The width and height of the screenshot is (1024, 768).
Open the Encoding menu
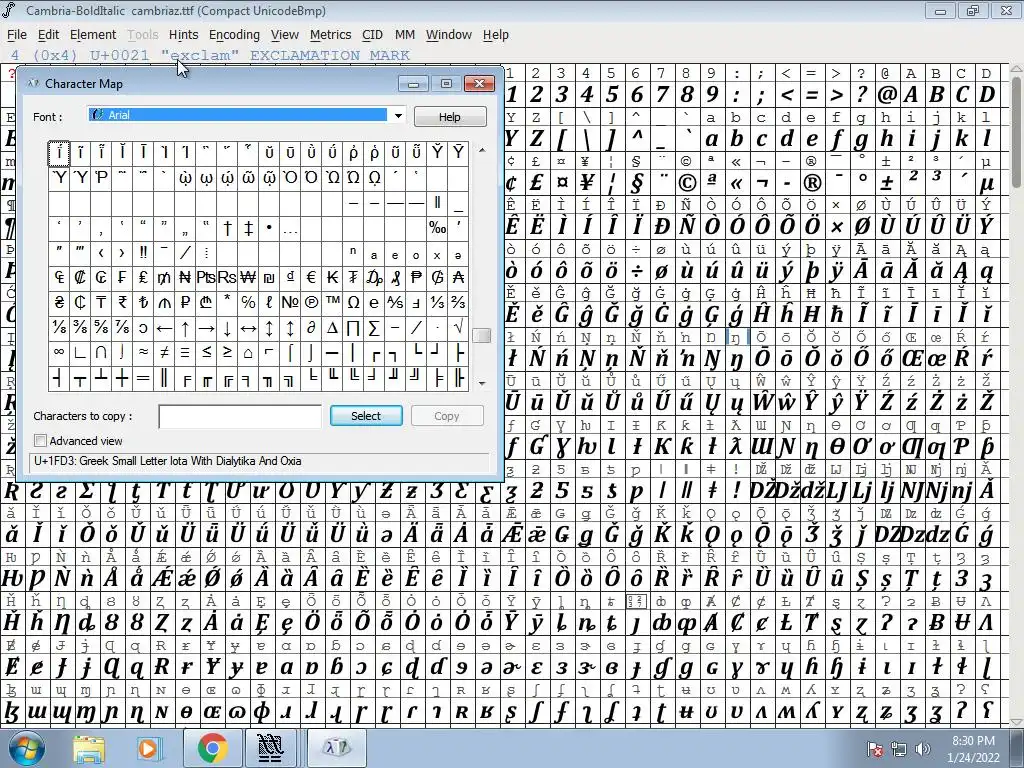234,35
